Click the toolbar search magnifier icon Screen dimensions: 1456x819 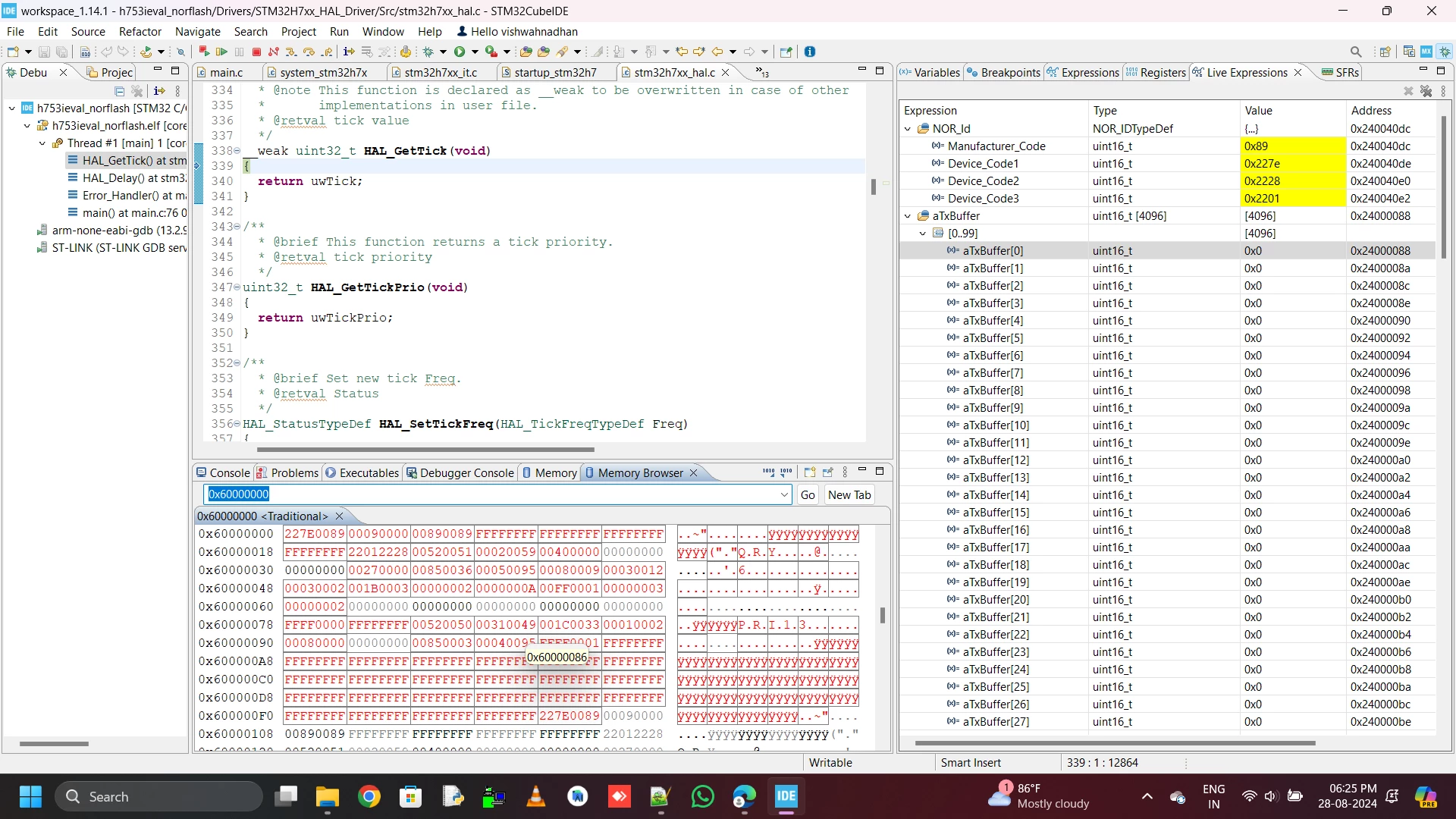(1356, 52)
